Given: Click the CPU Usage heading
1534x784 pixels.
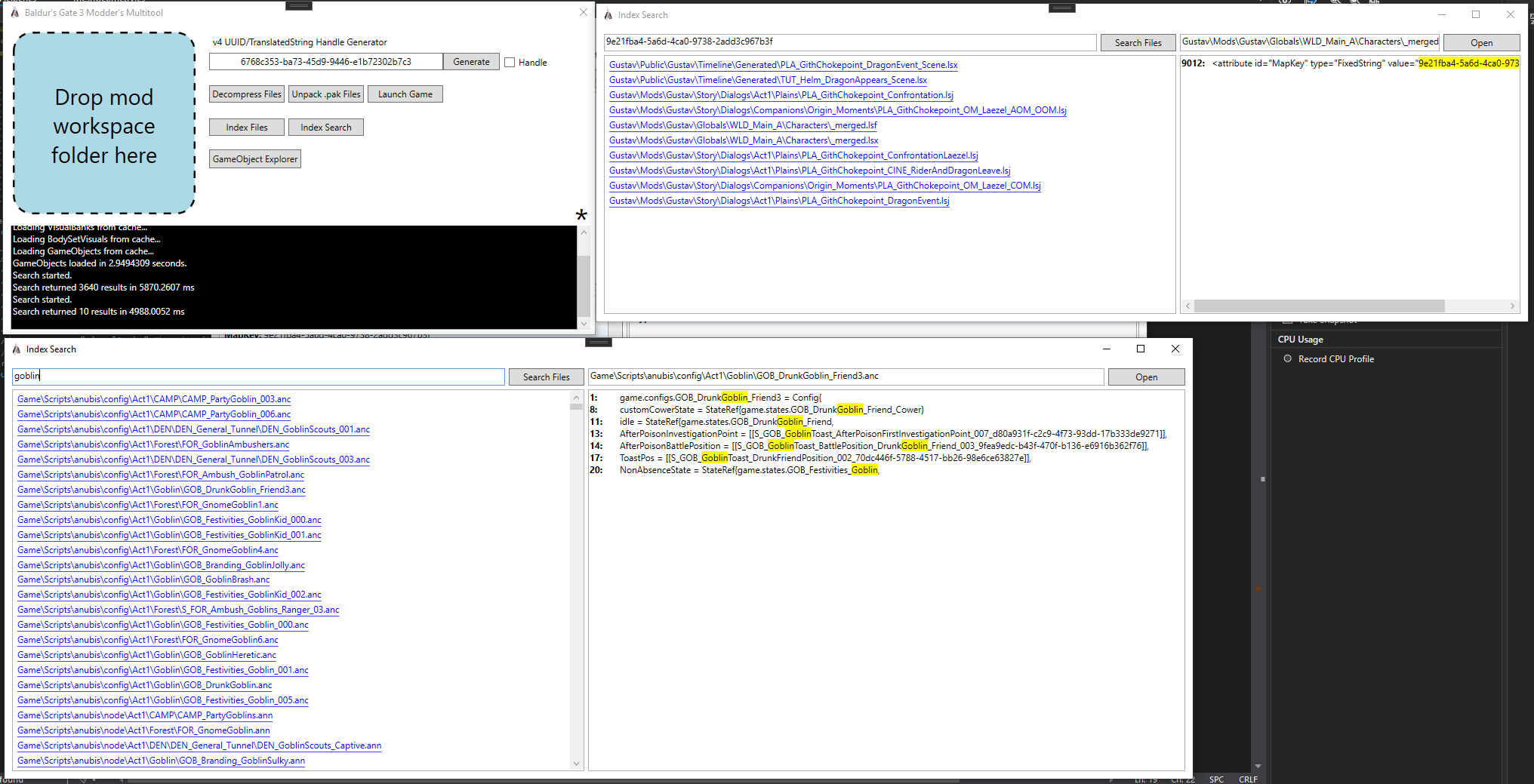Looking at the screenshot, I should [1300, 340].
